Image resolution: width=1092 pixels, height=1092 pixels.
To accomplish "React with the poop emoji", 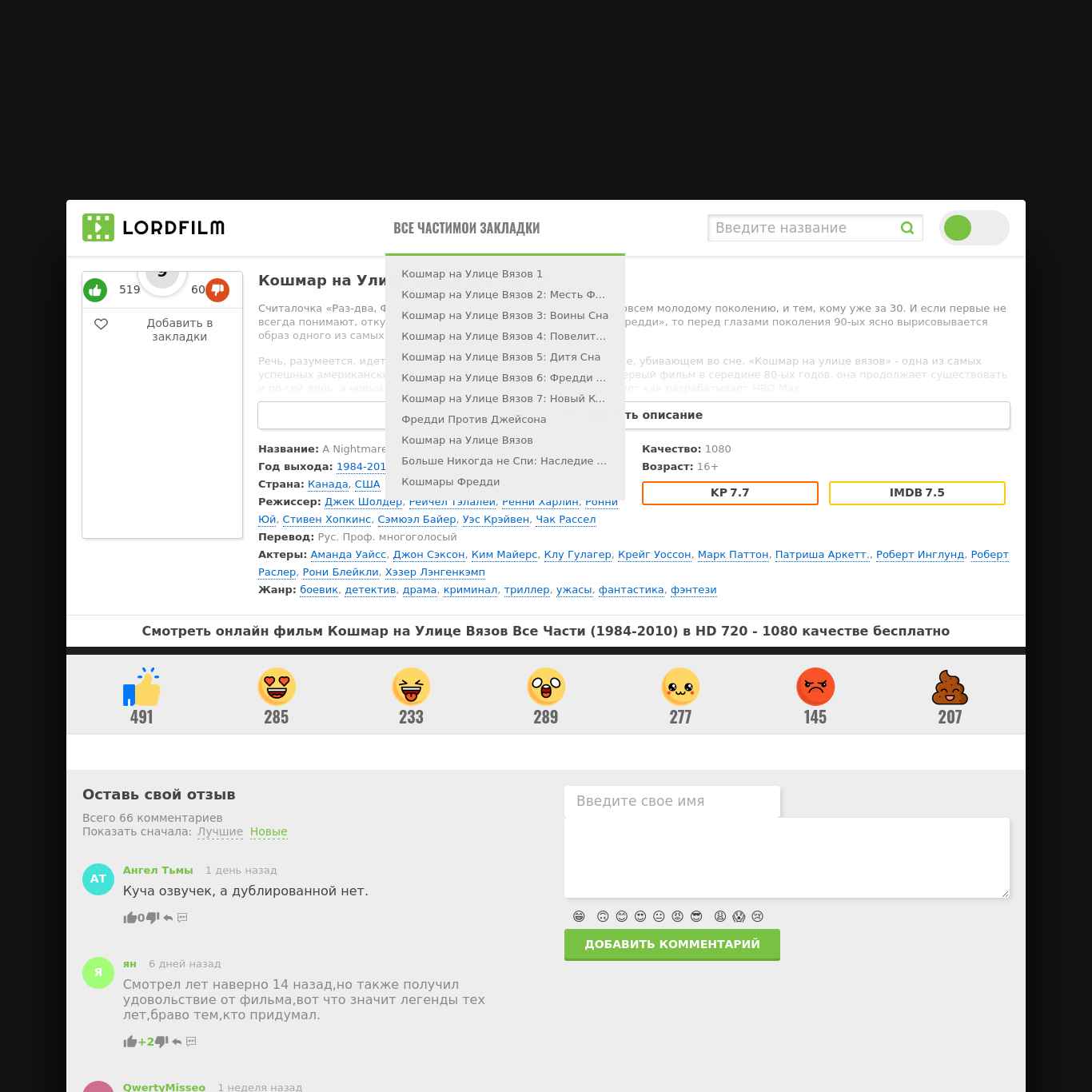I will 950,687.
